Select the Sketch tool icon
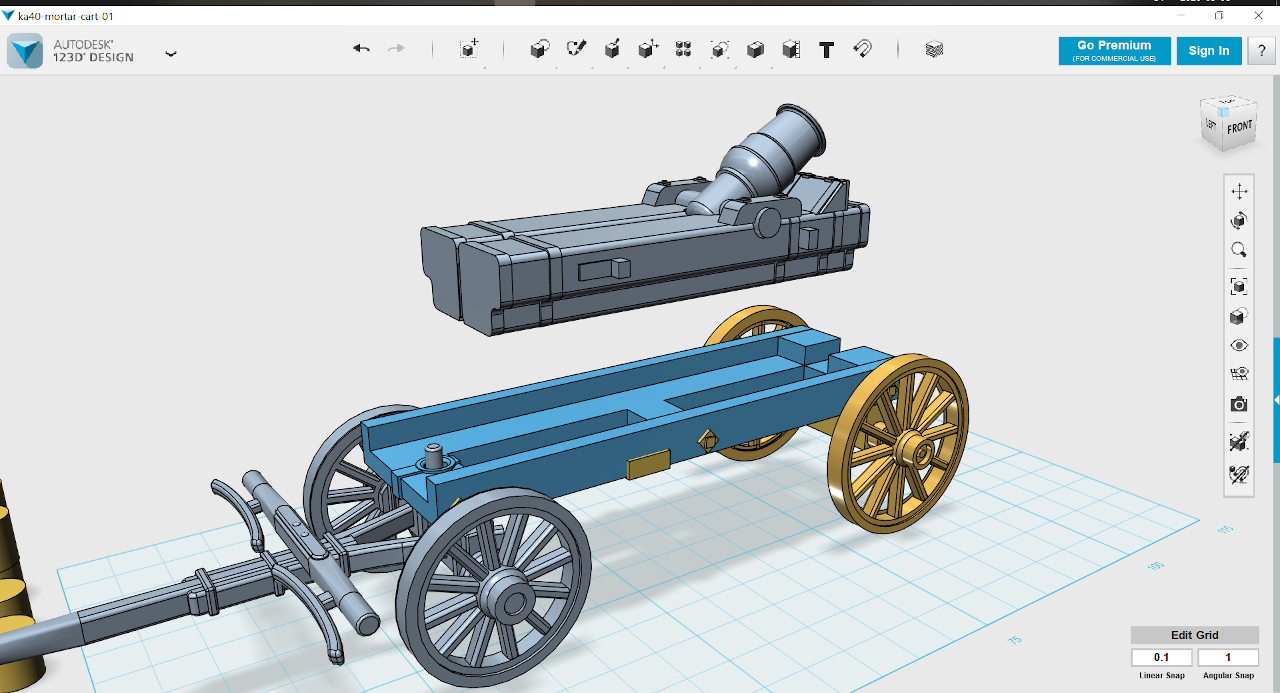Image resolution: width=1280 pixels, height=693 pixels. click(x=576, y=49)
